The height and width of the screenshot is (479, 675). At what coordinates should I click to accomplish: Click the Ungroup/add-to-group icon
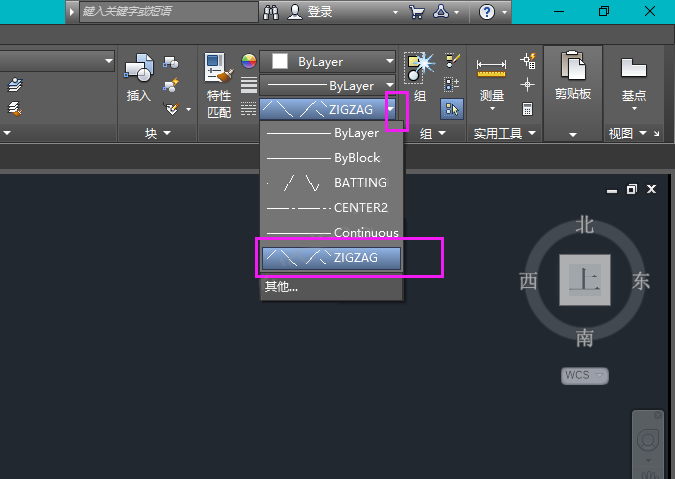[x=452, y=84]
